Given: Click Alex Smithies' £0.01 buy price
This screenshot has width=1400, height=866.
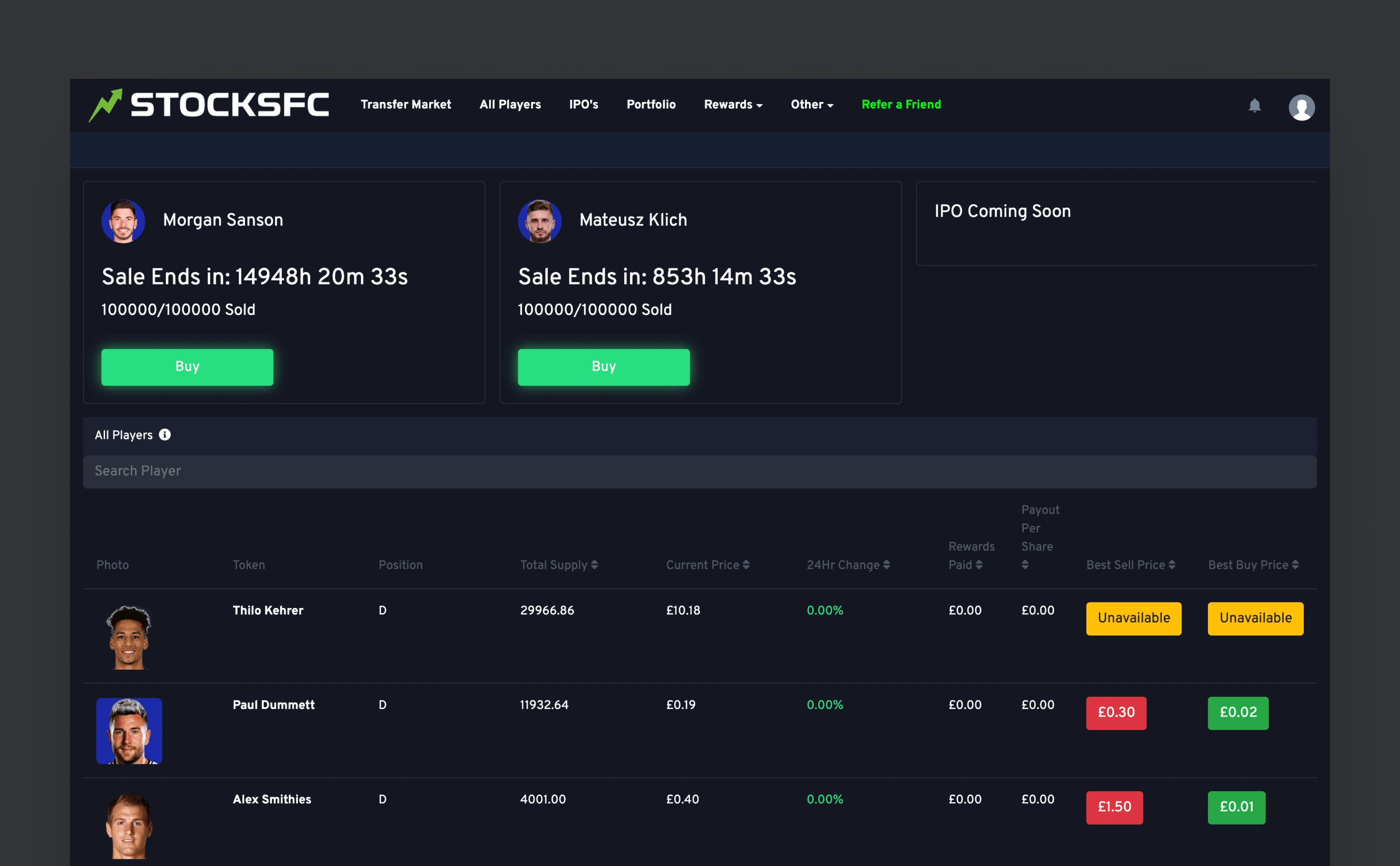Looking at the screenshot, I should 1236,808.
